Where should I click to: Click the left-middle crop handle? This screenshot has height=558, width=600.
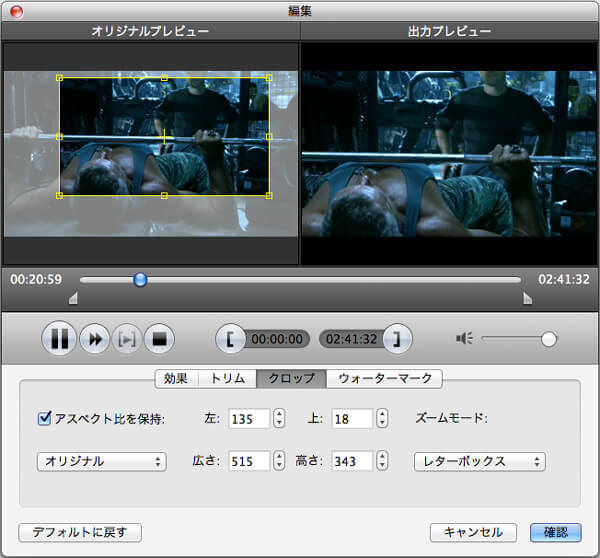click(x=59, y=137)
